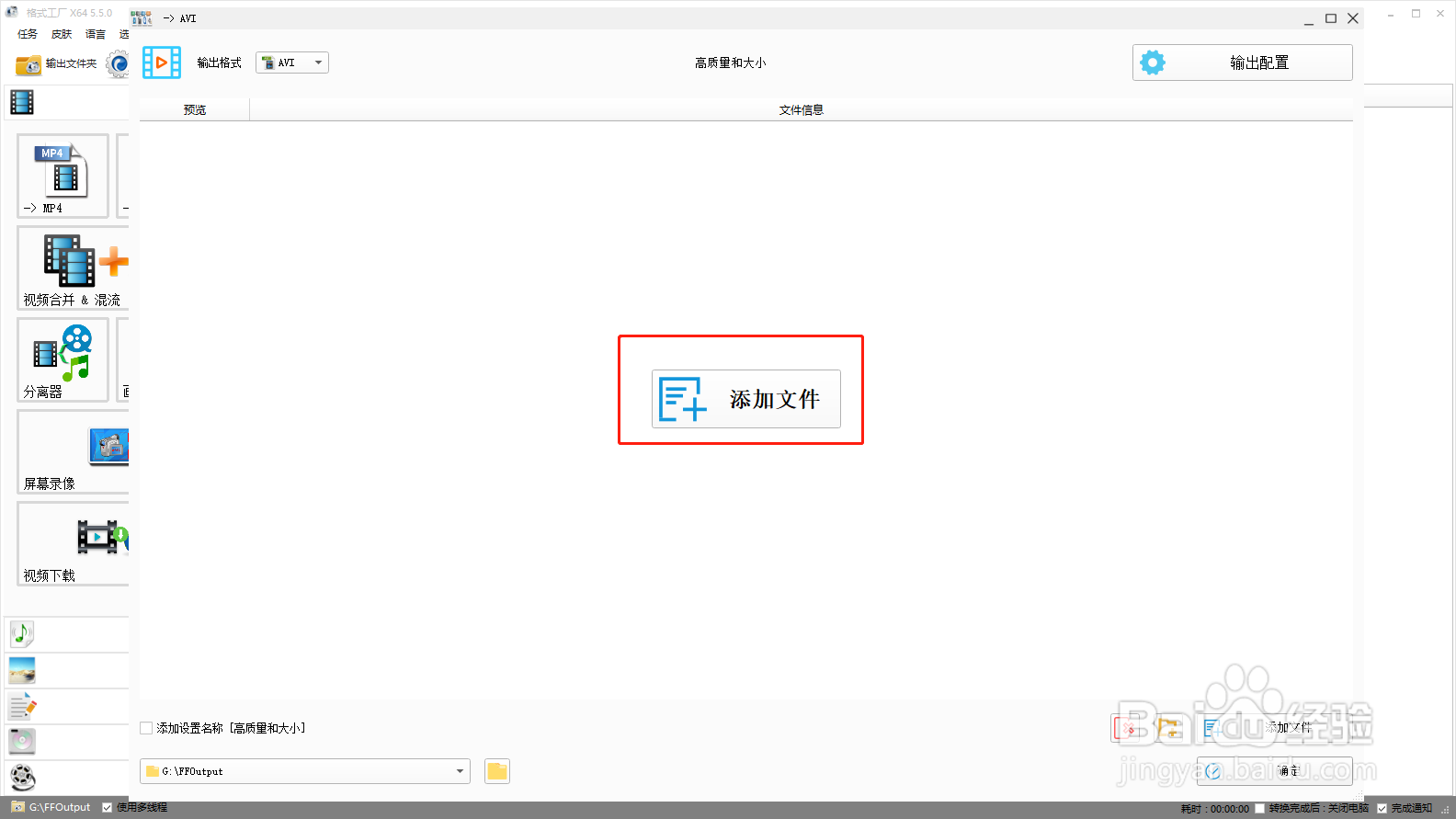Open the 输出配置 output settings button
This screenshot has height=819, width=1456.
1242,63
